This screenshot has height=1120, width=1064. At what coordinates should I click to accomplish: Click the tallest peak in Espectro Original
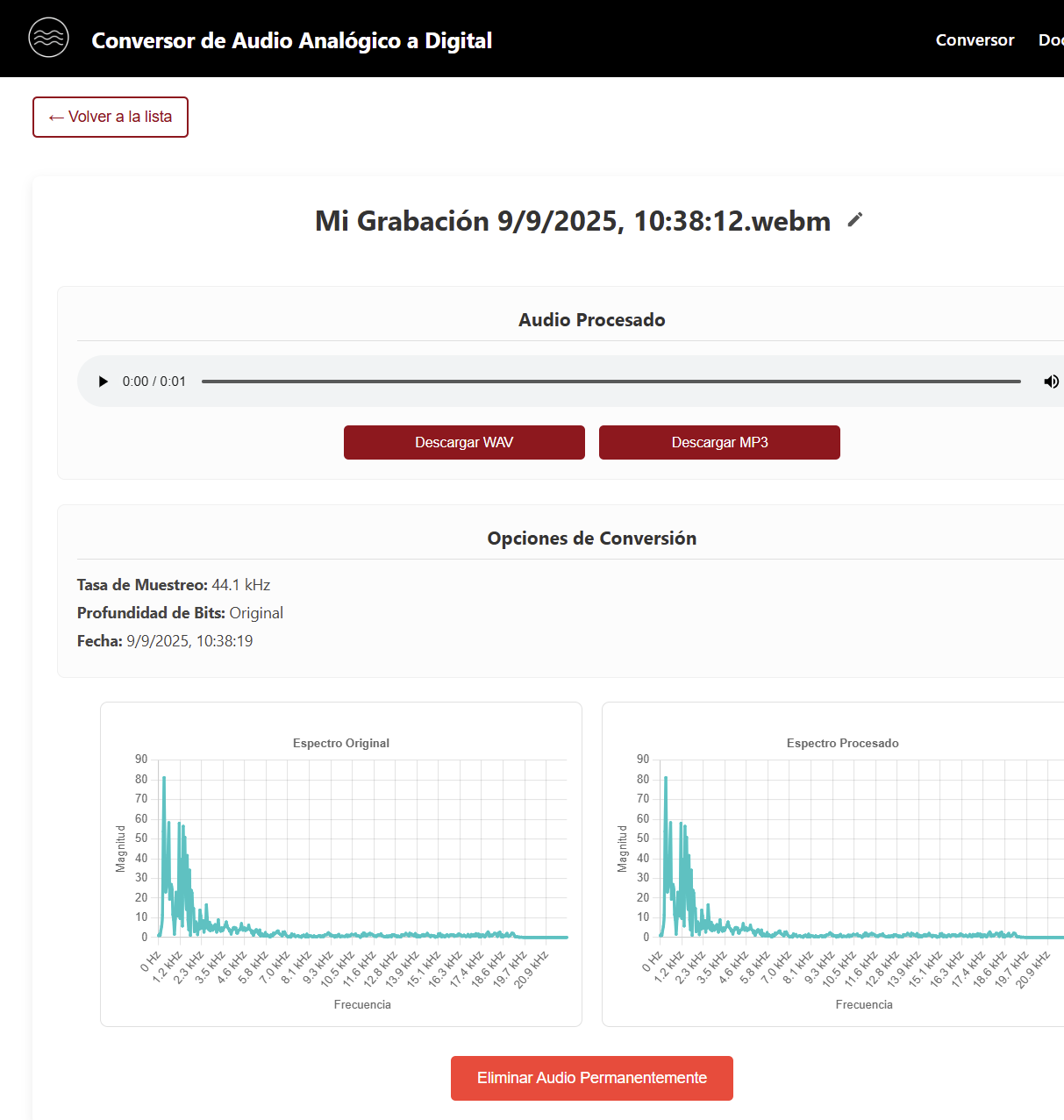163,779
